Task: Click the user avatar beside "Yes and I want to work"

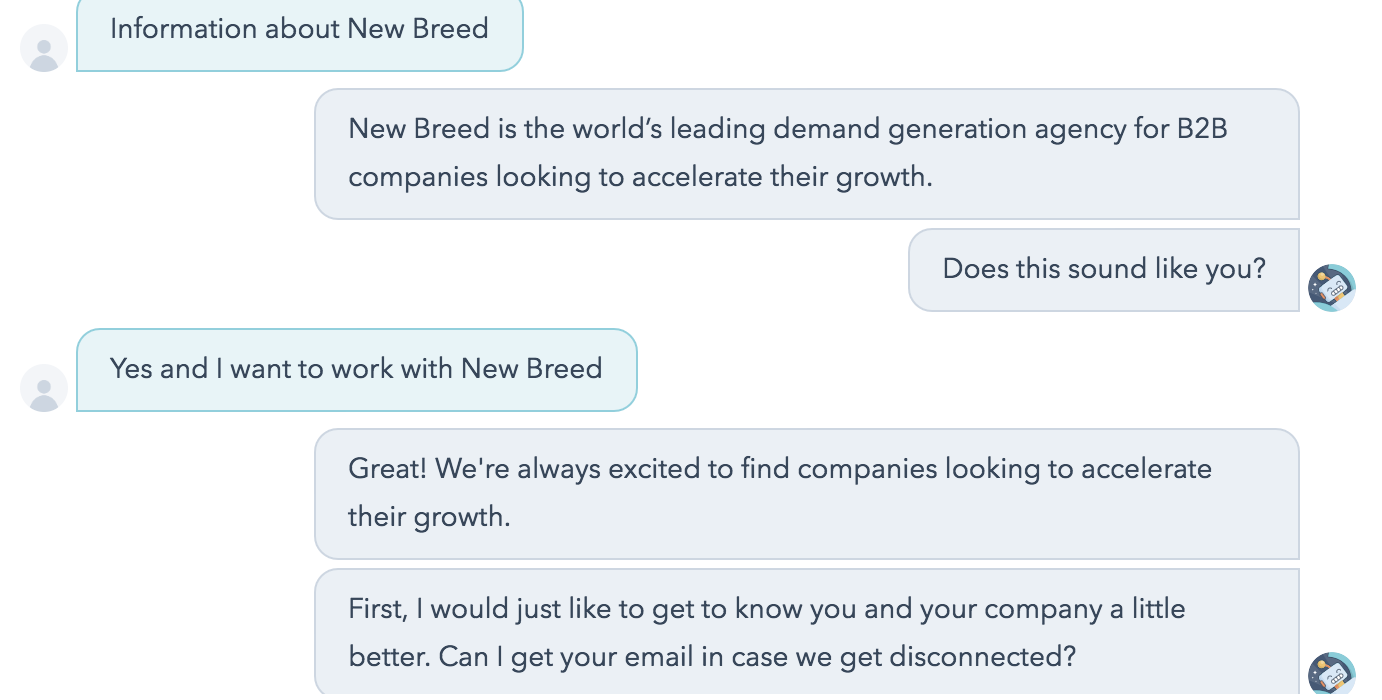Action: tap(44, 388)
